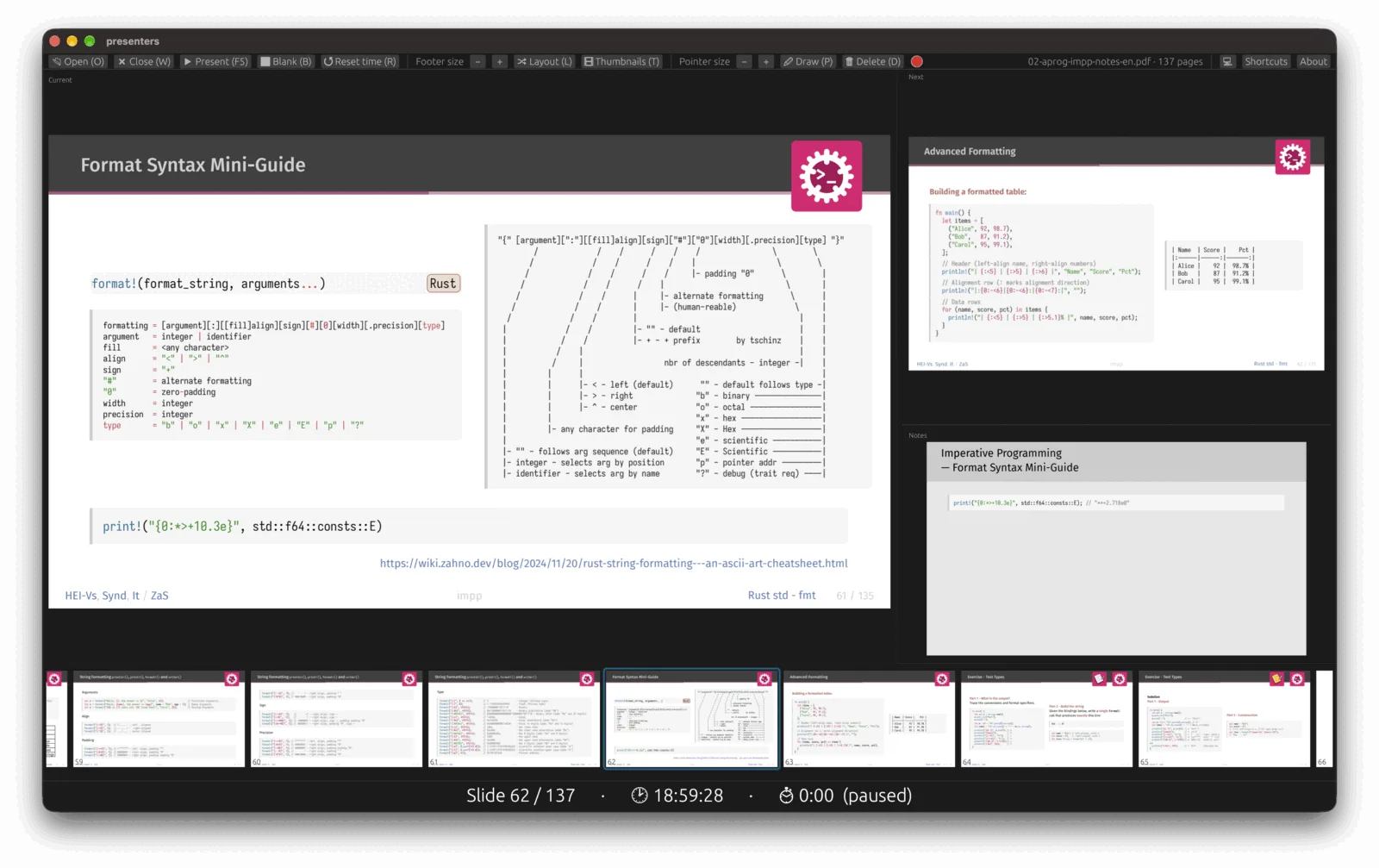Image resolution: width=1379 pixels, height=868 pixels.
Task: Open the Shortcuts help
Action: (x=1265, y=61)
